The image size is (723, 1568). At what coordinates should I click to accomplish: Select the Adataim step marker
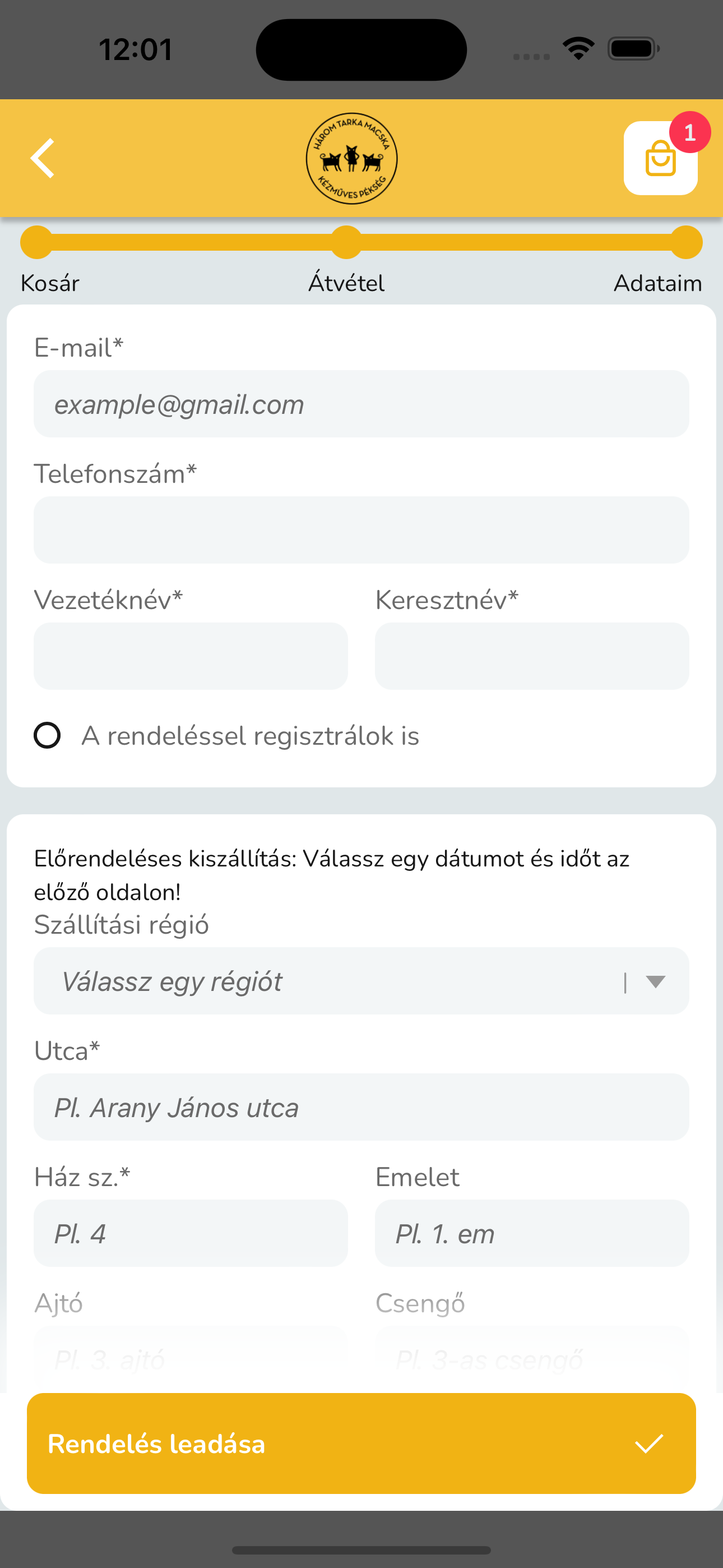(687, 242)
